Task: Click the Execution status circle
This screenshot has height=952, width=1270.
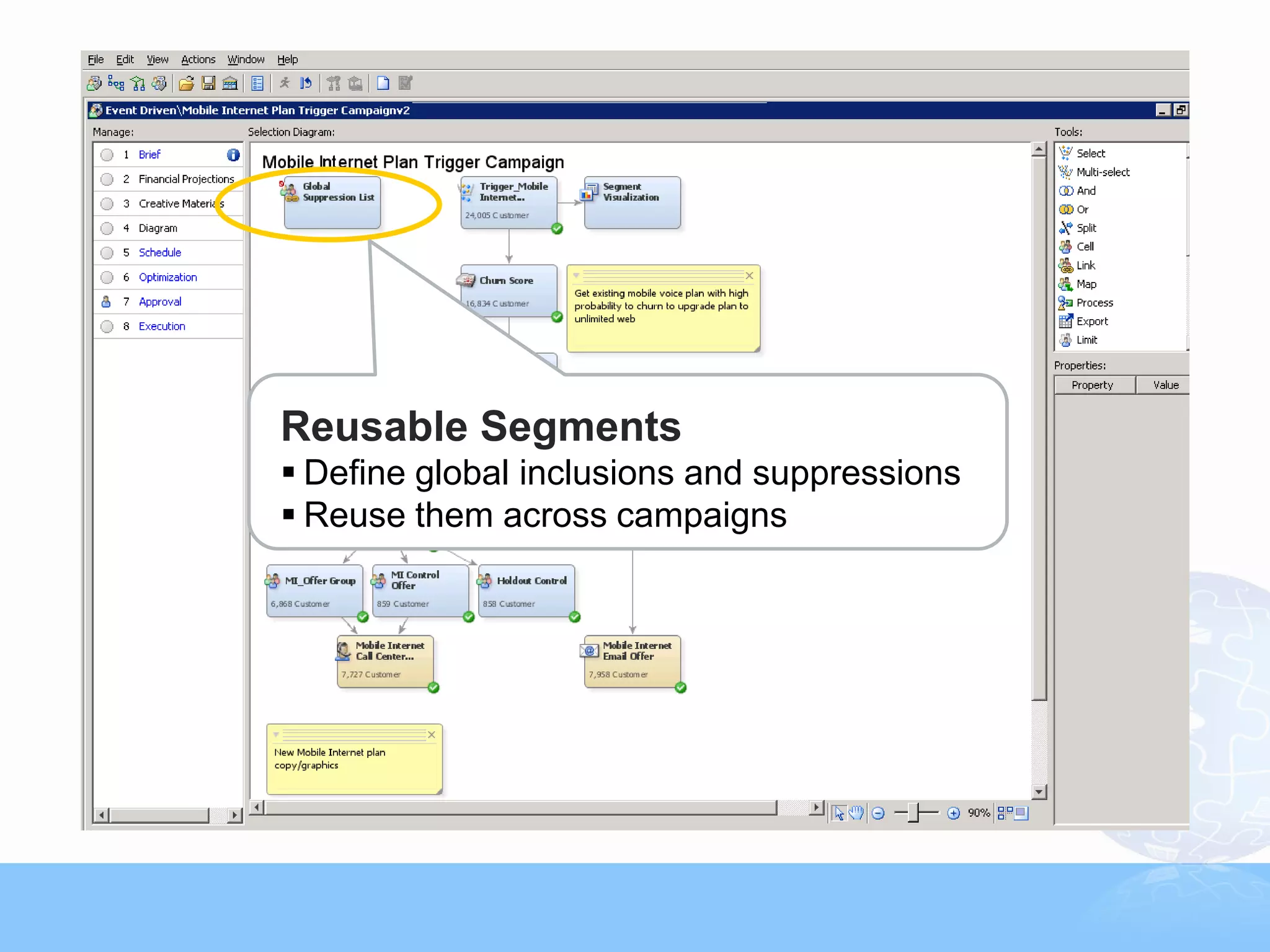Action: (107, 326)
